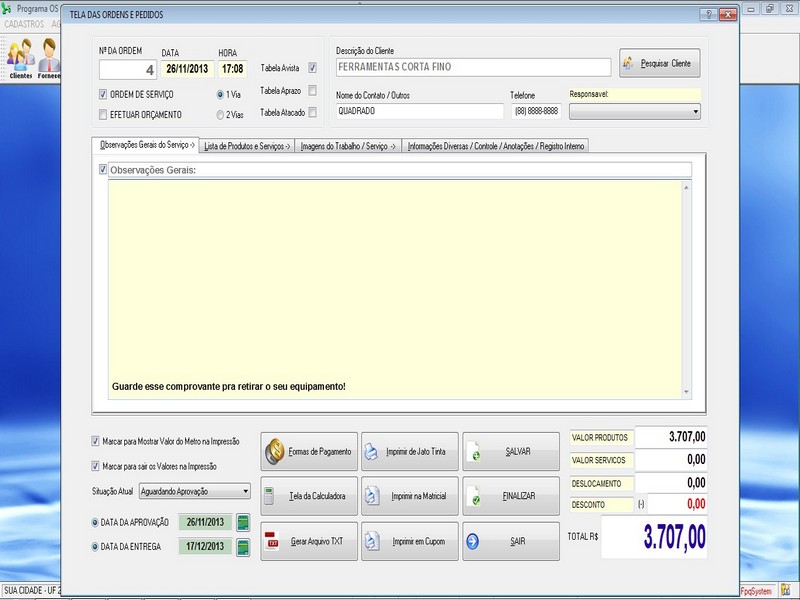Image resolution: width=800 pixels, height=600 pixels.
Task: Switch to Lista de Produtos e Serviços tab
Action: (247, 146)
